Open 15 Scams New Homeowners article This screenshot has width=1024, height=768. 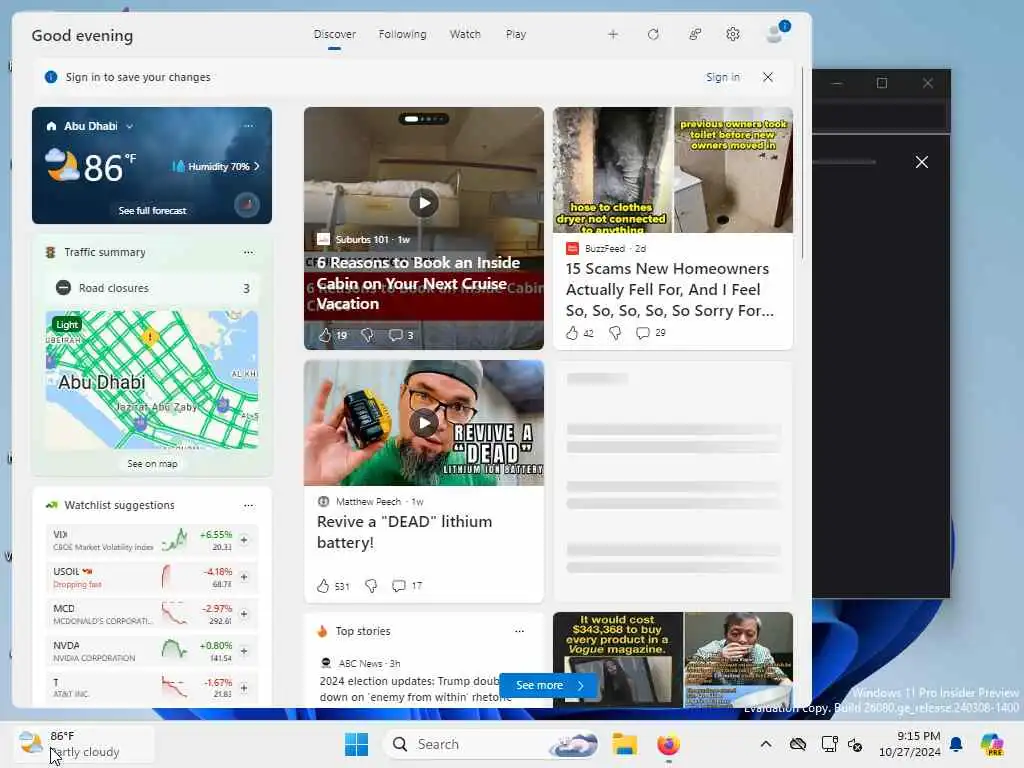669,289
